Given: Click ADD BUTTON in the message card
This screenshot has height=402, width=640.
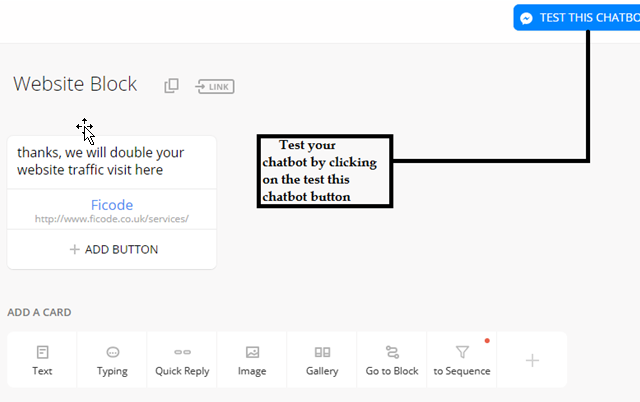Looking at the screenshot, I should click(112, 249).
